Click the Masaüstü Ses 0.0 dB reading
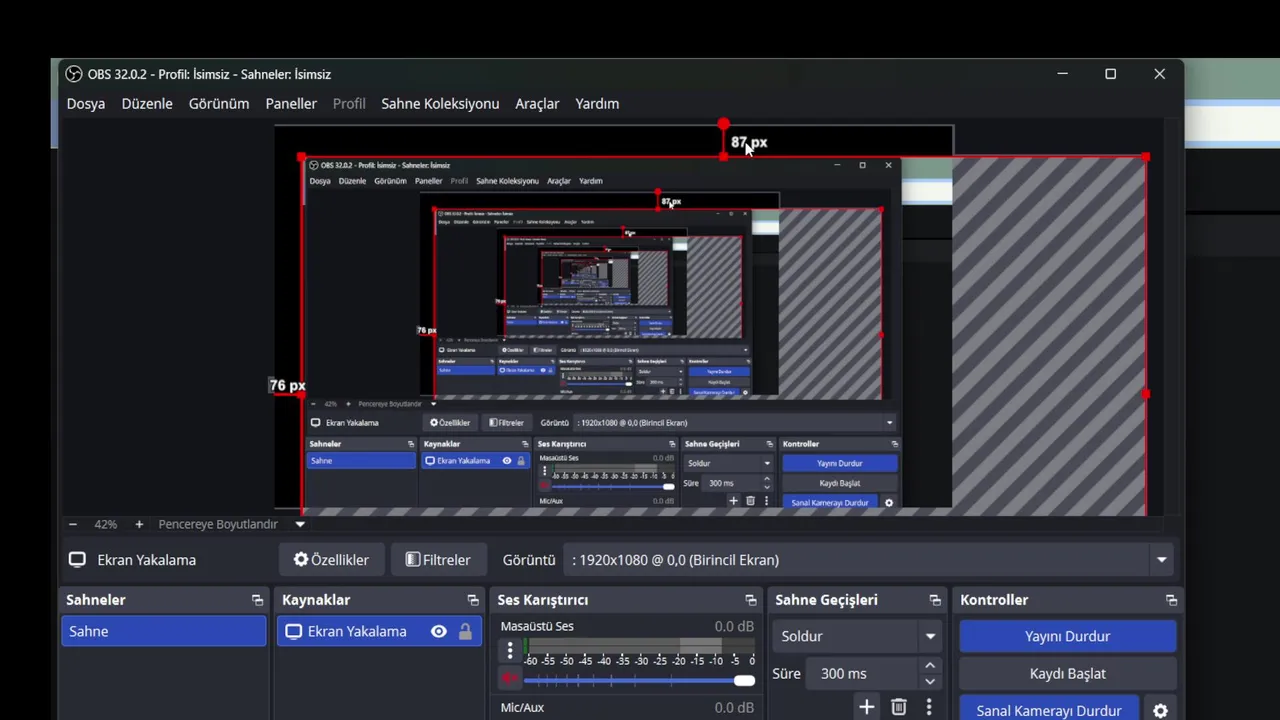 (734, 626)
